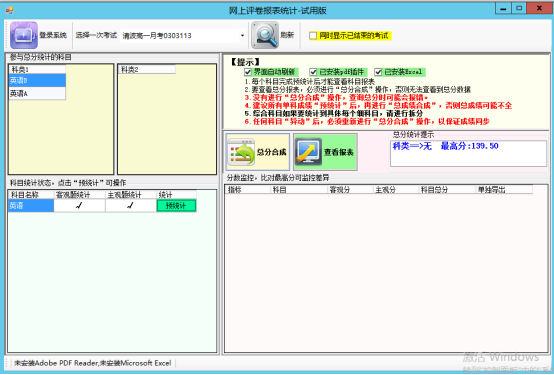Click the 总分合成 button label
Image resolution: width=554 pixels, height=375 pixels.
coord(271,152)
